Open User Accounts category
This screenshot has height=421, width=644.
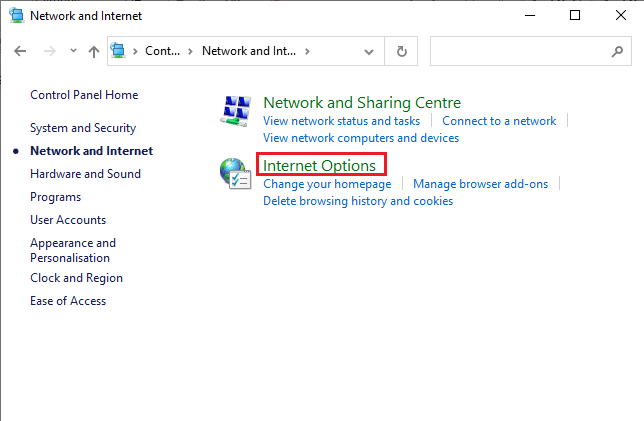pos(68,220)
